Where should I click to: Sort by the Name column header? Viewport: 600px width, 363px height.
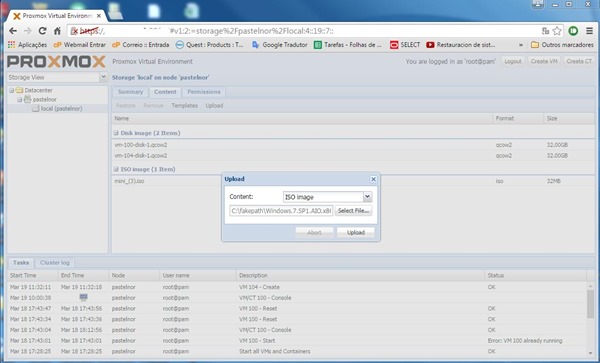302,119
